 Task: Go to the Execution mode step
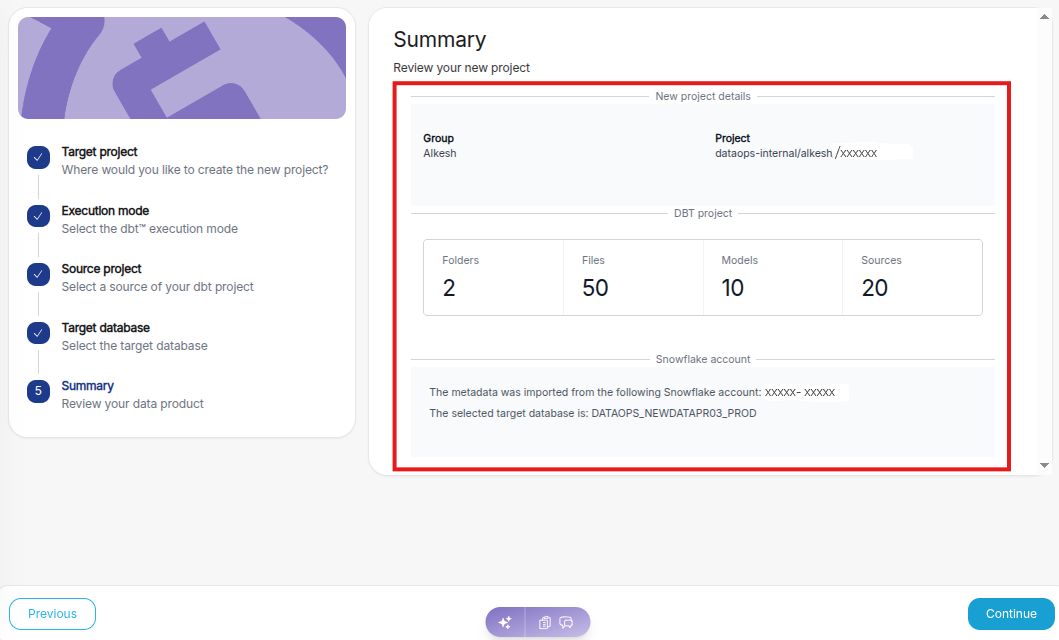tap(105, 211)
